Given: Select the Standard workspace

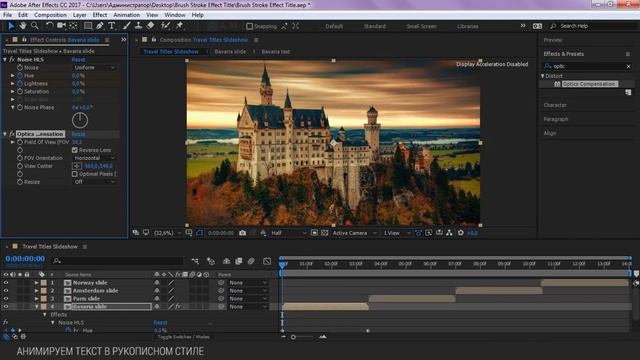Looking at the screenshot, I should pos(374,26).
